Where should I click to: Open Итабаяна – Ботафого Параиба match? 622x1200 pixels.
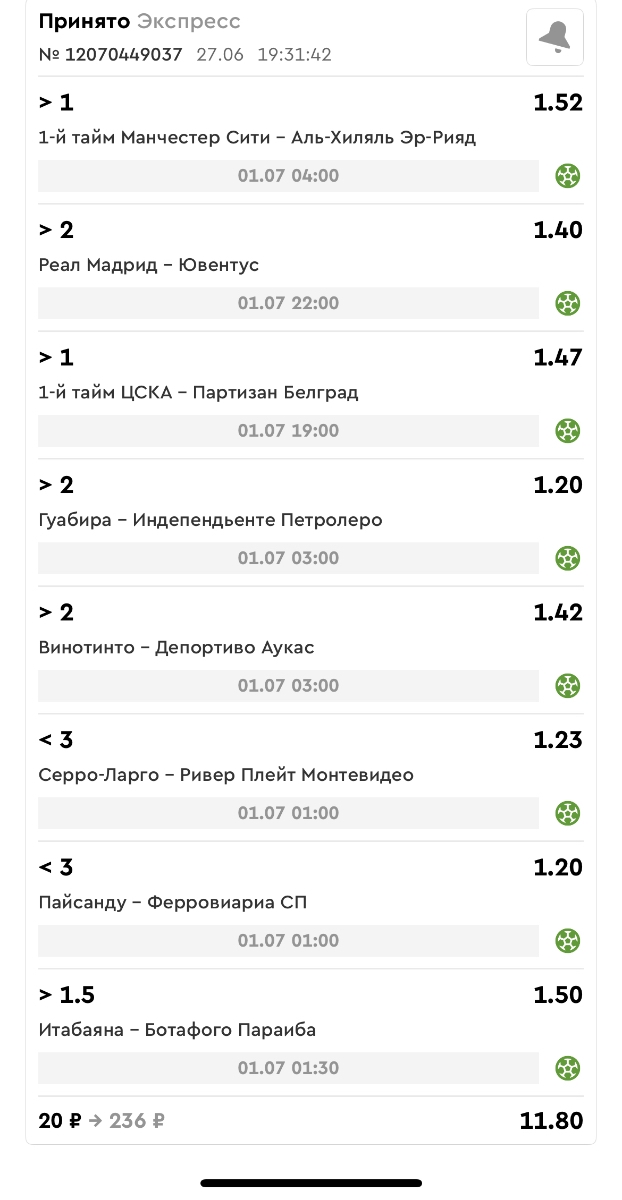pos(177,1030)
